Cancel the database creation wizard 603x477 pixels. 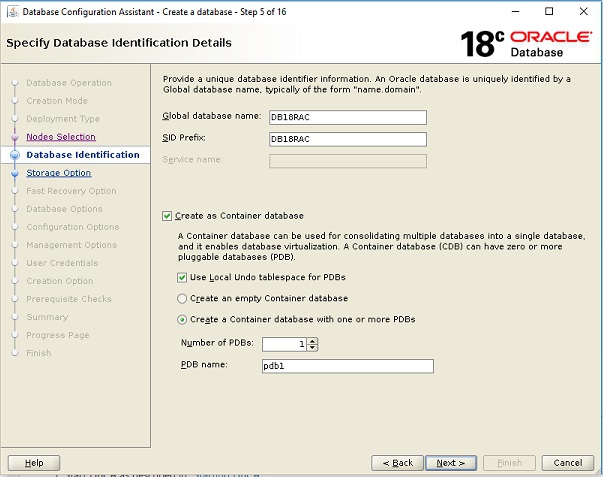[568, 463]
